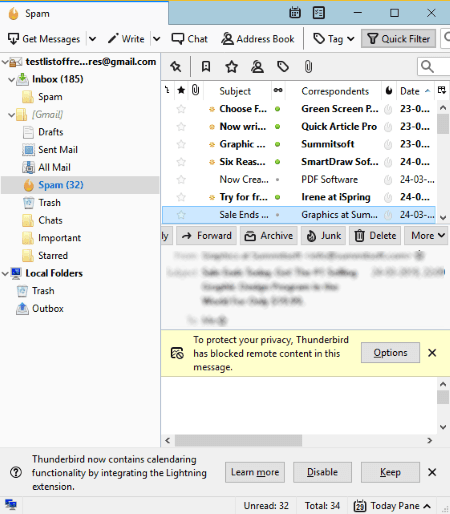Image resolution: width=450 pixels, height=514 pixels.
Task: Open the Important folder
Action: (59, 238)
